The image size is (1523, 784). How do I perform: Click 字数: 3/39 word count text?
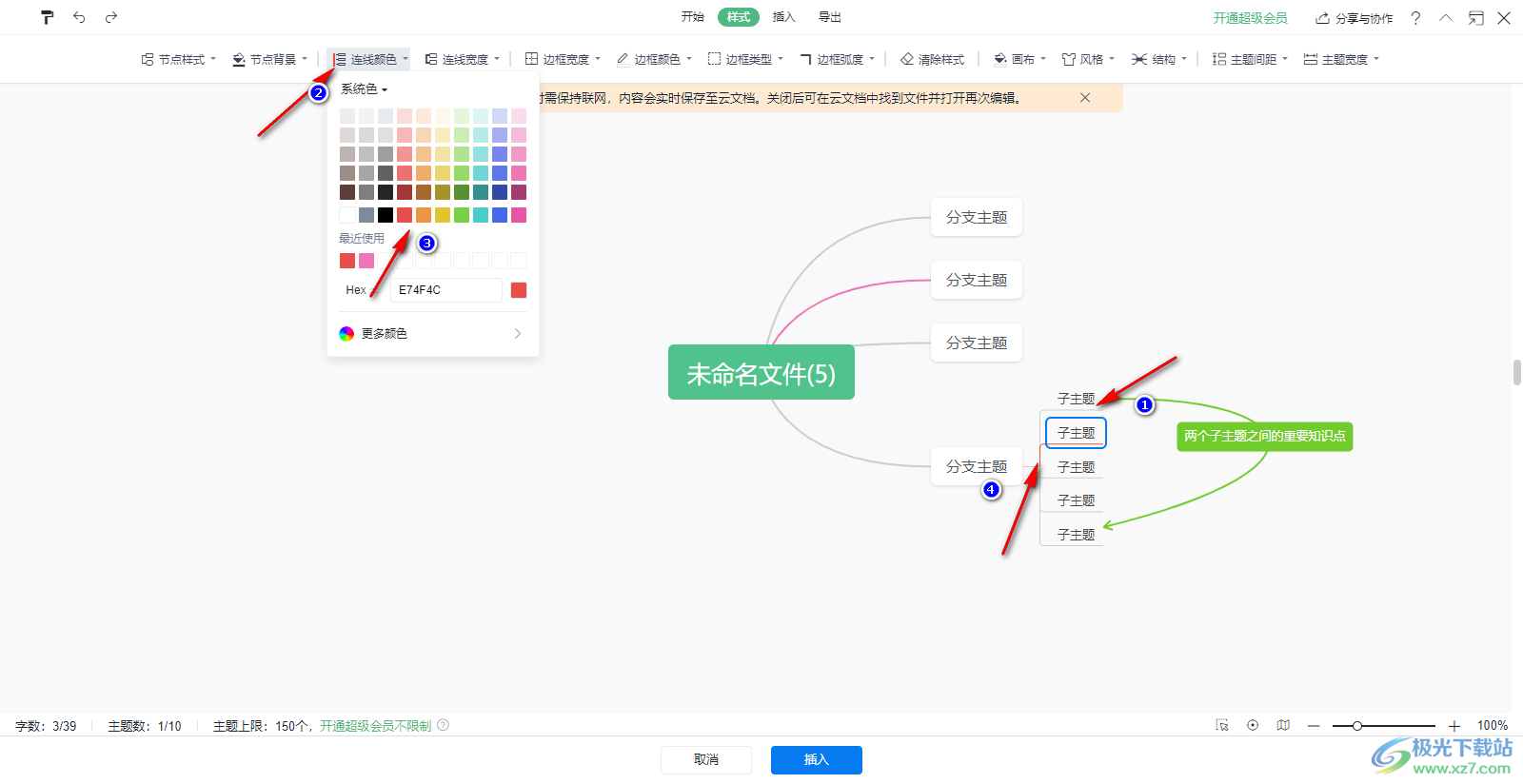click(x=46, y=726)
